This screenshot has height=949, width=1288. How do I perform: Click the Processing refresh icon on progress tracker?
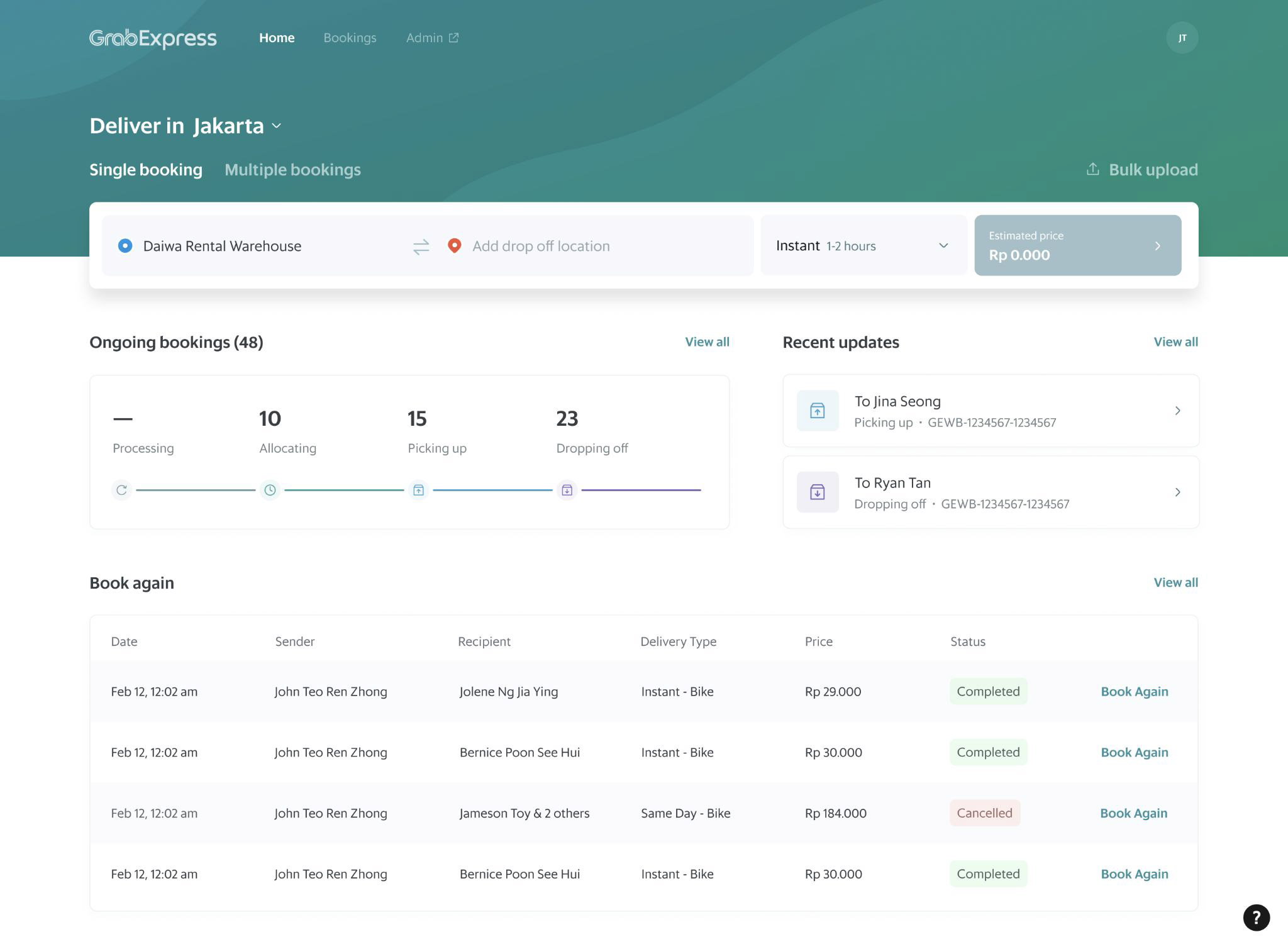pos(121,490)
